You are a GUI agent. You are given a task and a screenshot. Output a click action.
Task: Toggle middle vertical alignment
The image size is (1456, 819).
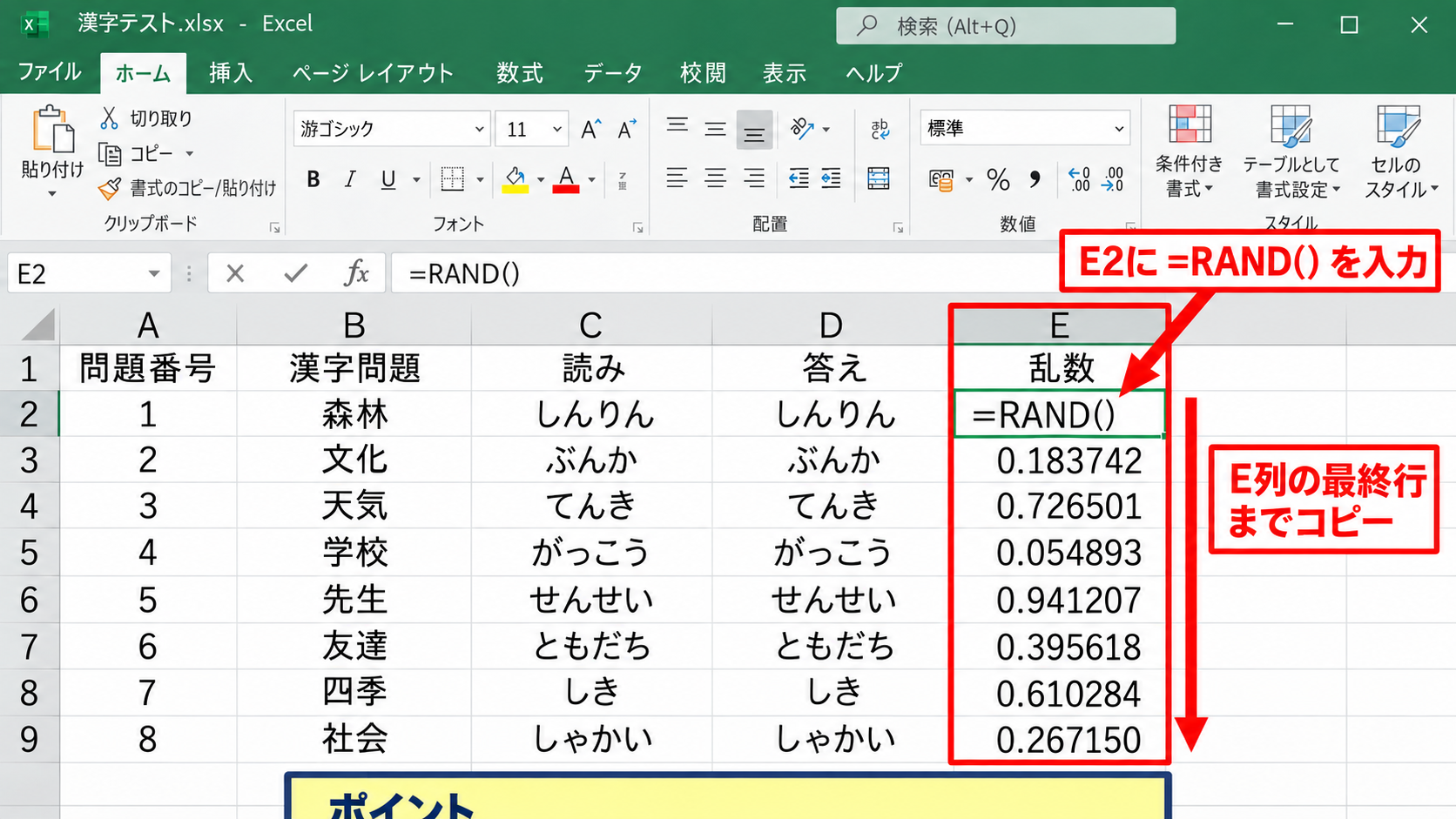tap(716, 129)
